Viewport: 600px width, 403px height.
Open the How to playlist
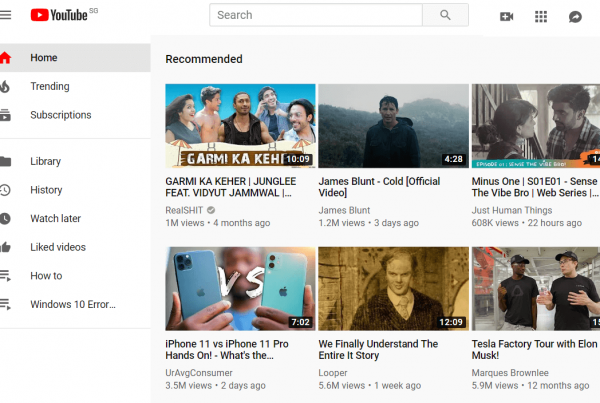click(x=75, y=276)
